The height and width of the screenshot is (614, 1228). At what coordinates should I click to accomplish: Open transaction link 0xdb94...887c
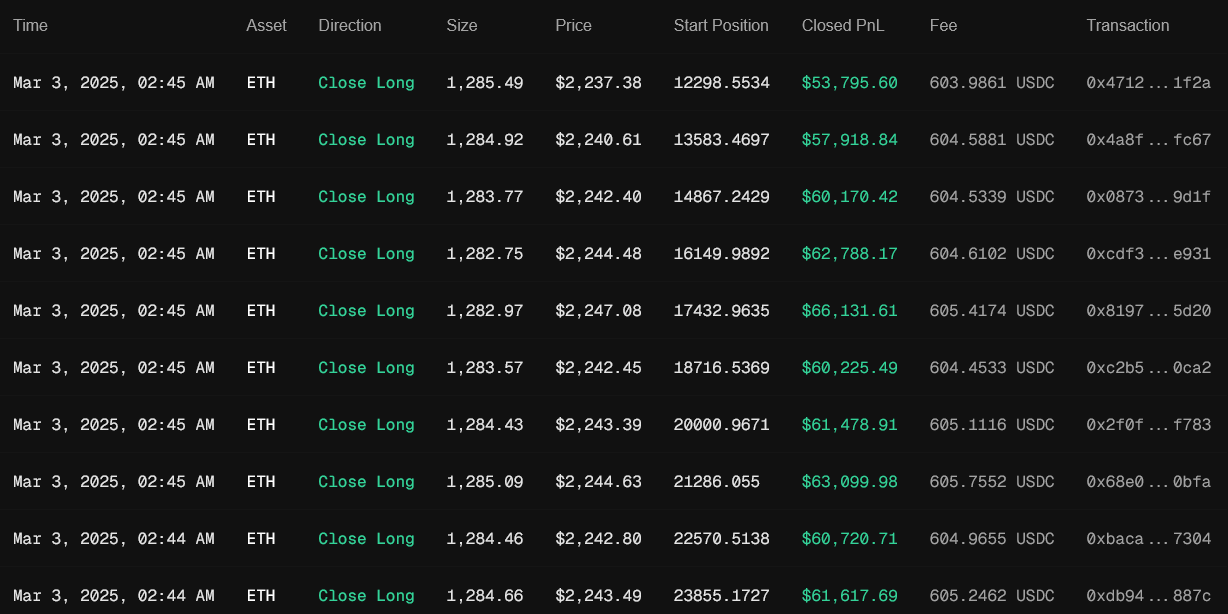pos(1148,596)
